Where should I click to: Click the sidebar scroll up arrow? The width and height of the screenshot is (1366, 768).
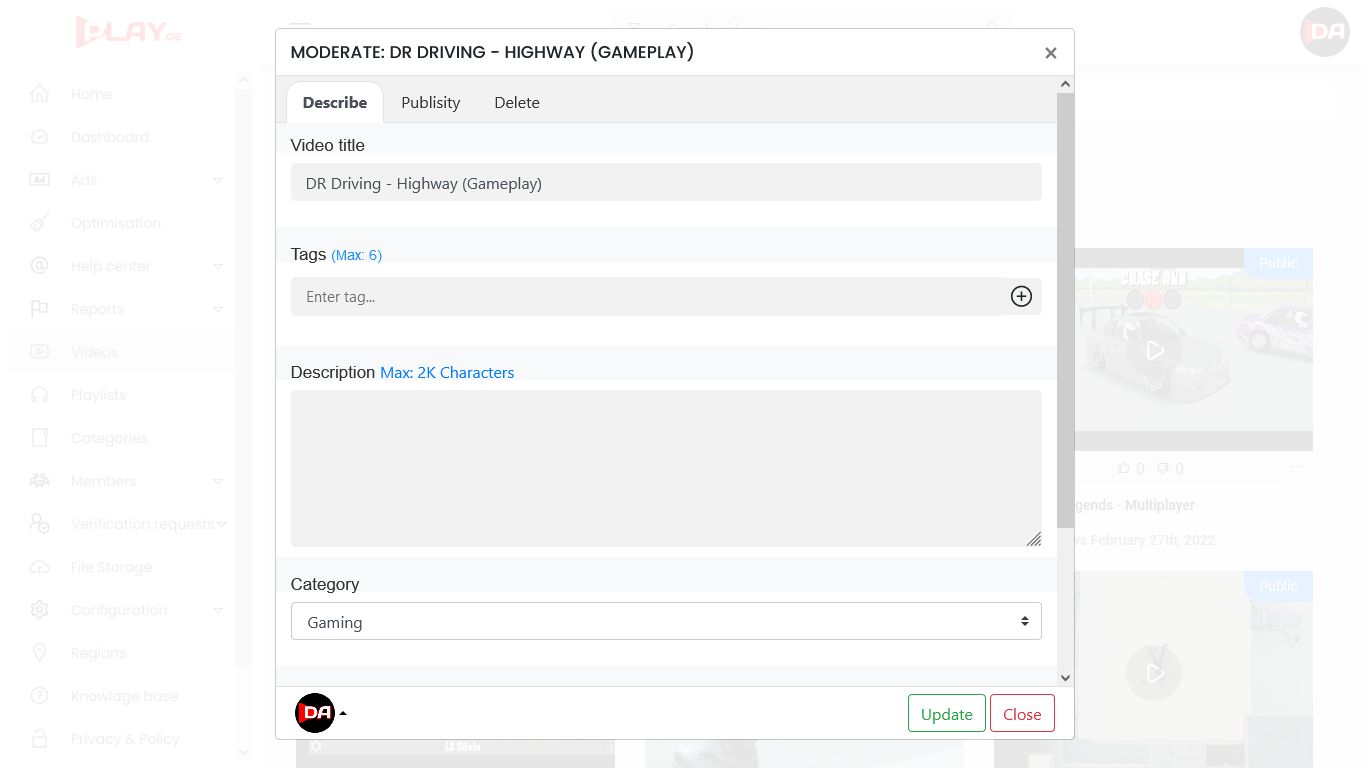click(x=243, y=81)
